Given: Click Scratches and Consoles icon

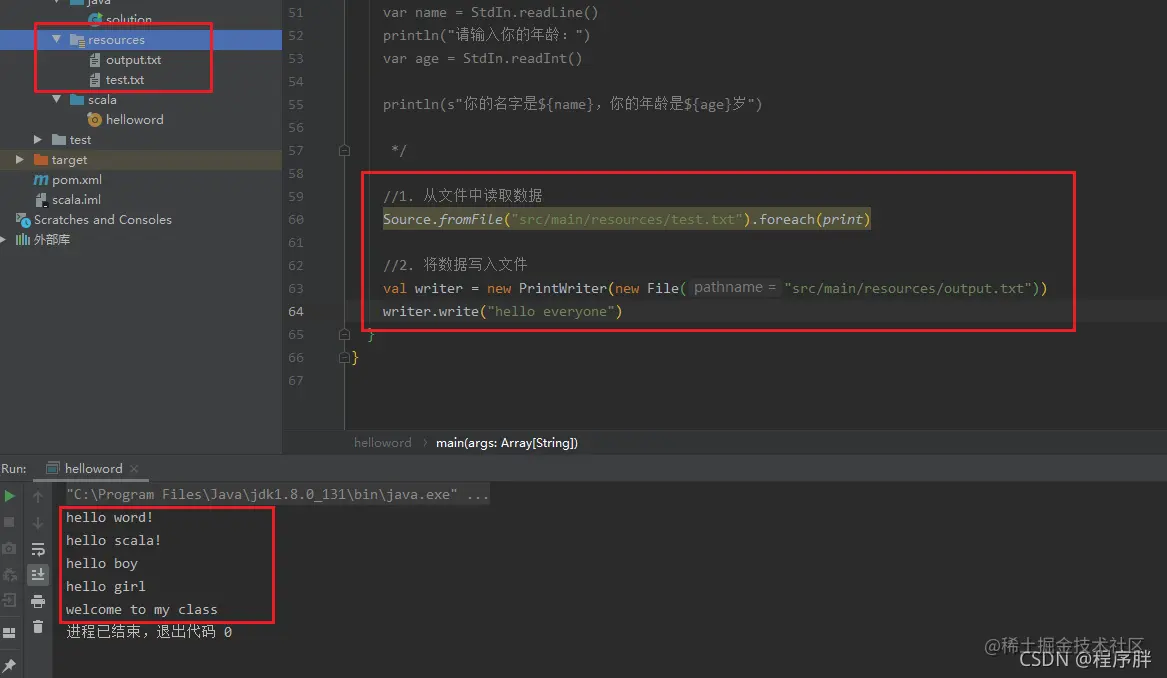Looking at the screenshot, I should (23, 220).
